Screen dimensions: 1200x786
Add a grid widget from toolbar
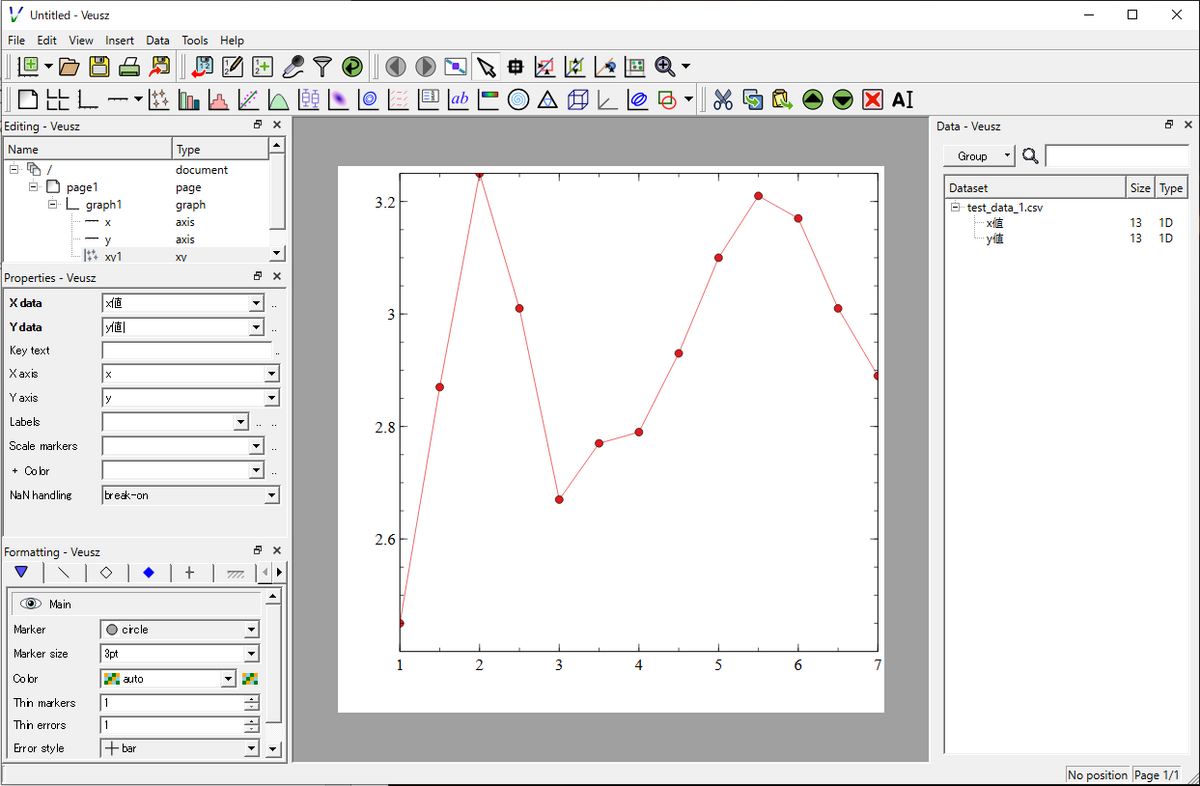tap(58, 99)
